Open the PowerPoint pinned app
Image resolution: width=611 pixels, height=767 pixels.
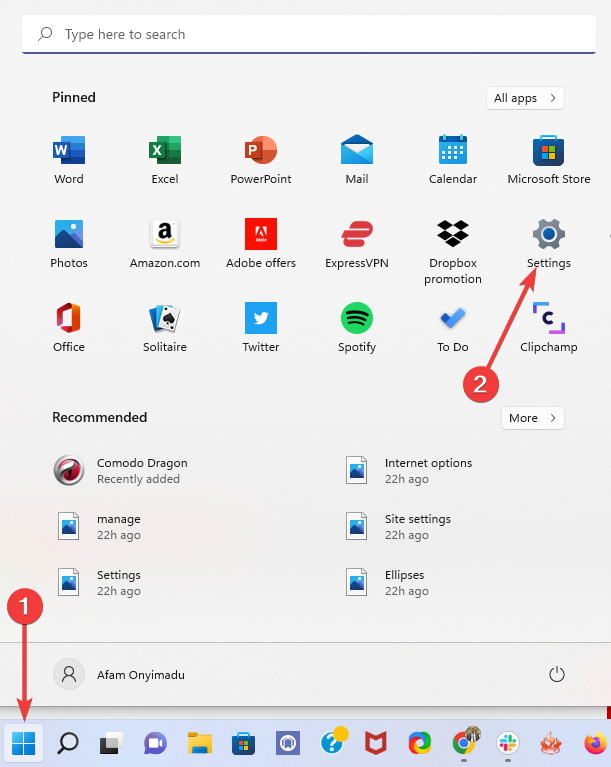click(x=261, y=160)
